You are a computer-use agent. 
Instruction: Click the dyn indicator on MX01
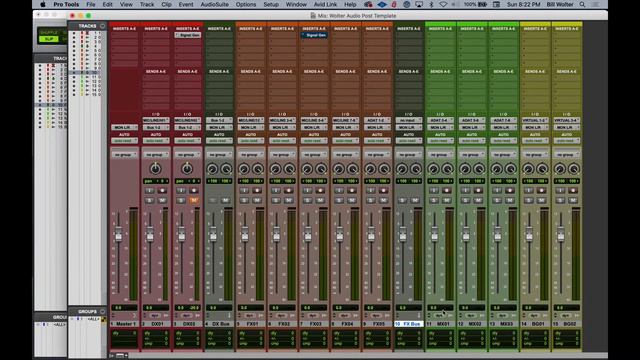tap(439, 316)
